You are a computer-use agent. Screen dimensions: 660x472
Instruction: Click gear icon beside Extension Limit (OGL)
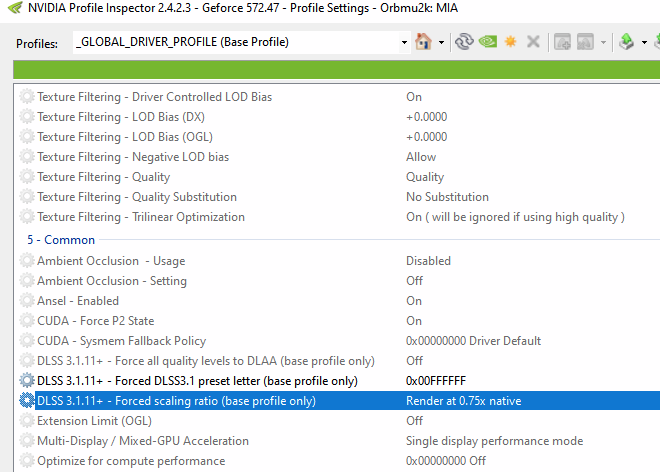coord(27,421)
